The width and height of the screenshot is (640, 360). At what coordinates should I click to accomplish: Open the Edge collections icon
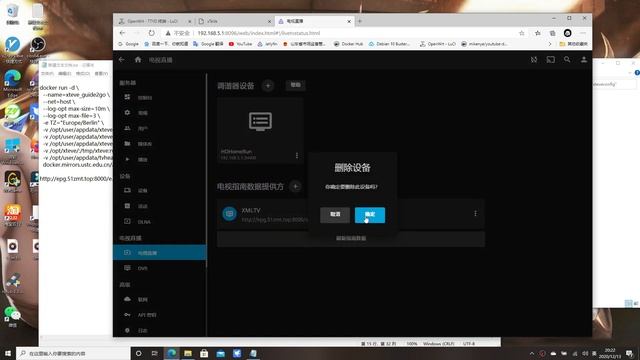[x=552, y=33]
